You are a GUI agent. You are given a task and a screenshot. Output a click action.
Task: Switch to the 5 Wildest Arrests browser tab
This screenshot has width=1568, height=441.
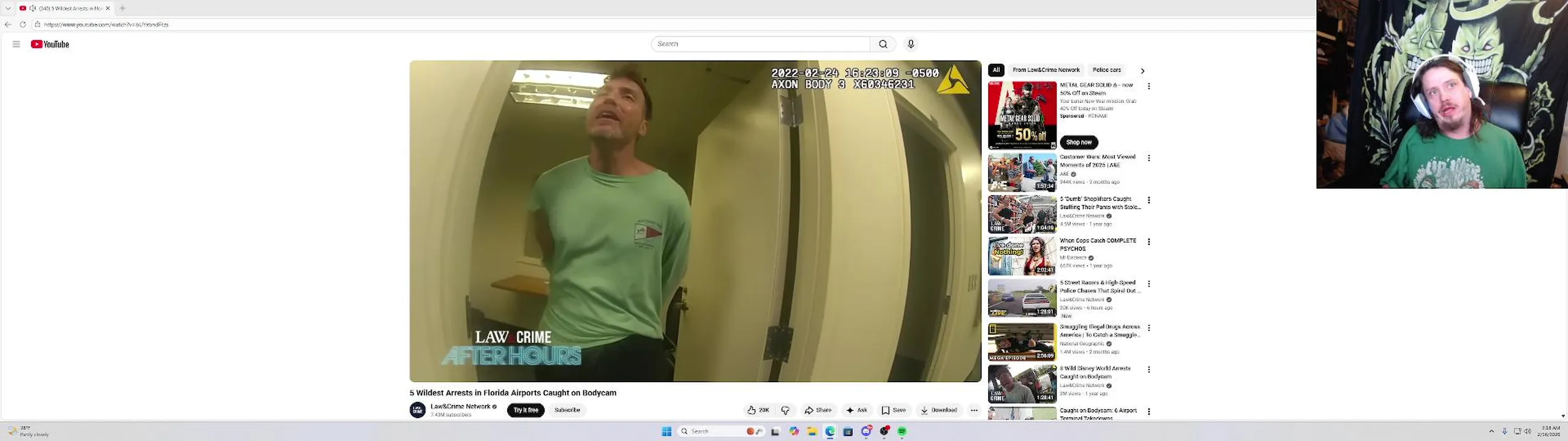[64, 8]
